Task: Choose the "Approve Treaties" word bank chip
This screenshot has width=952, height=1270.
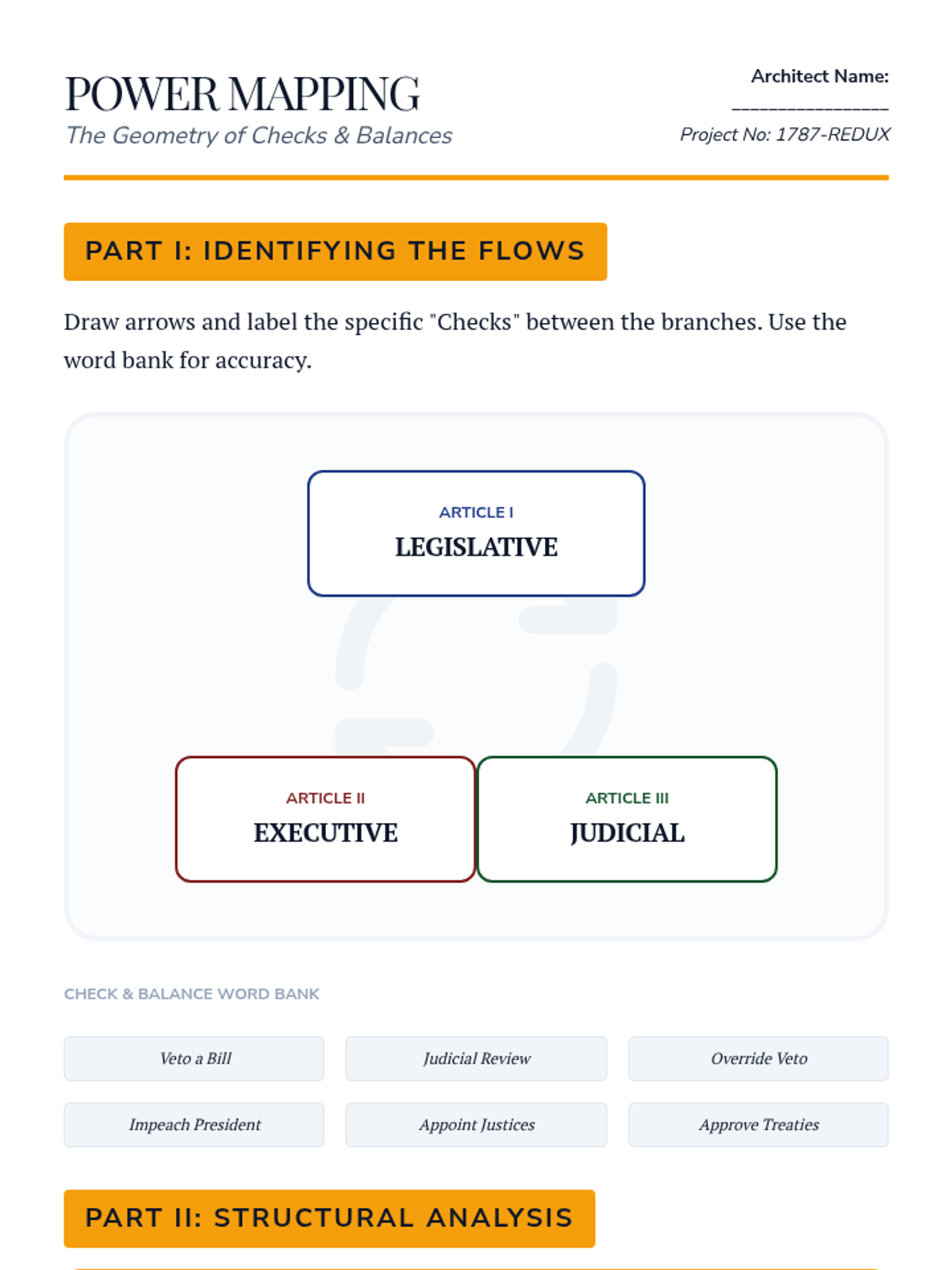Action: 758,1124
